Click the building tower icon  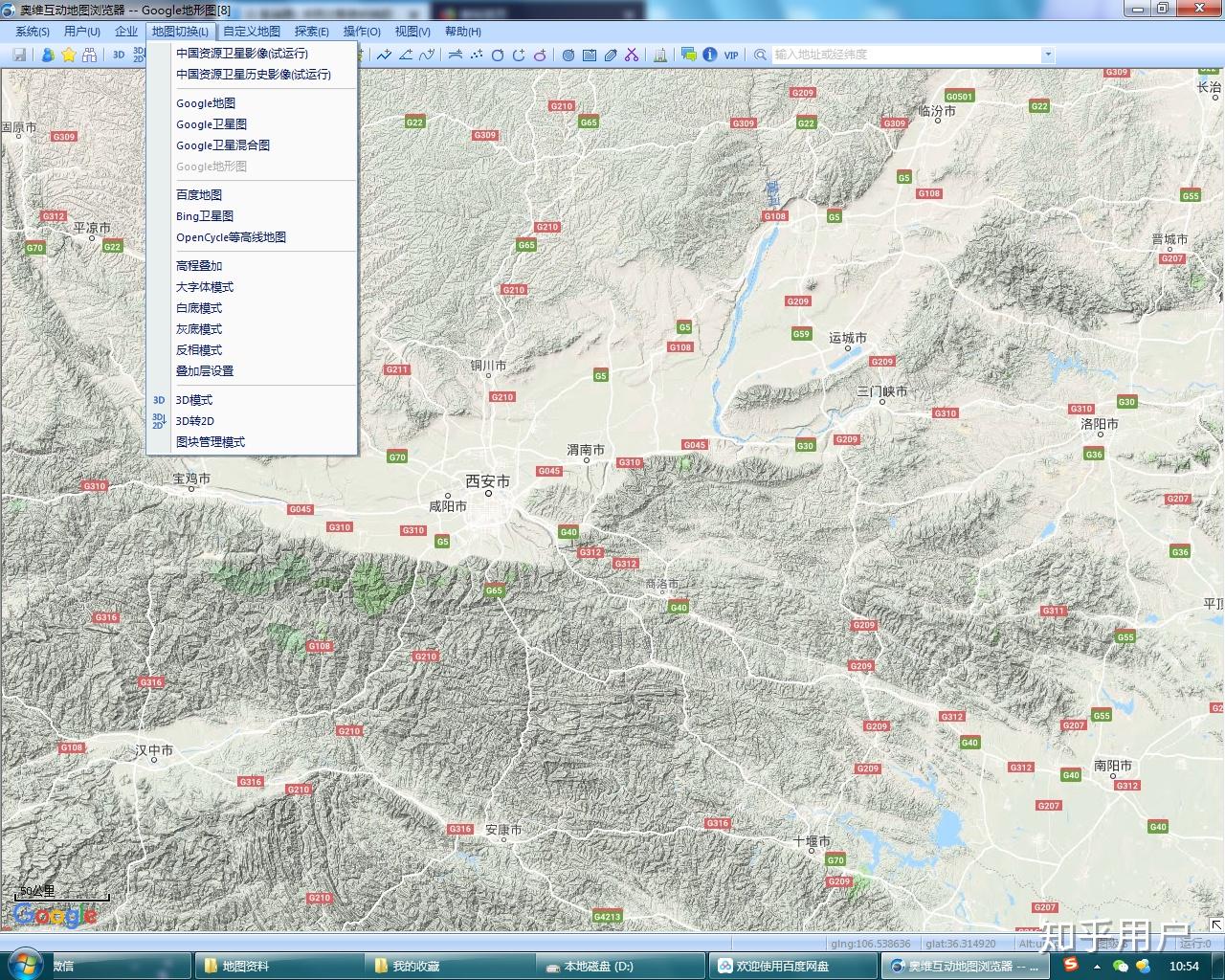(660, 55)
